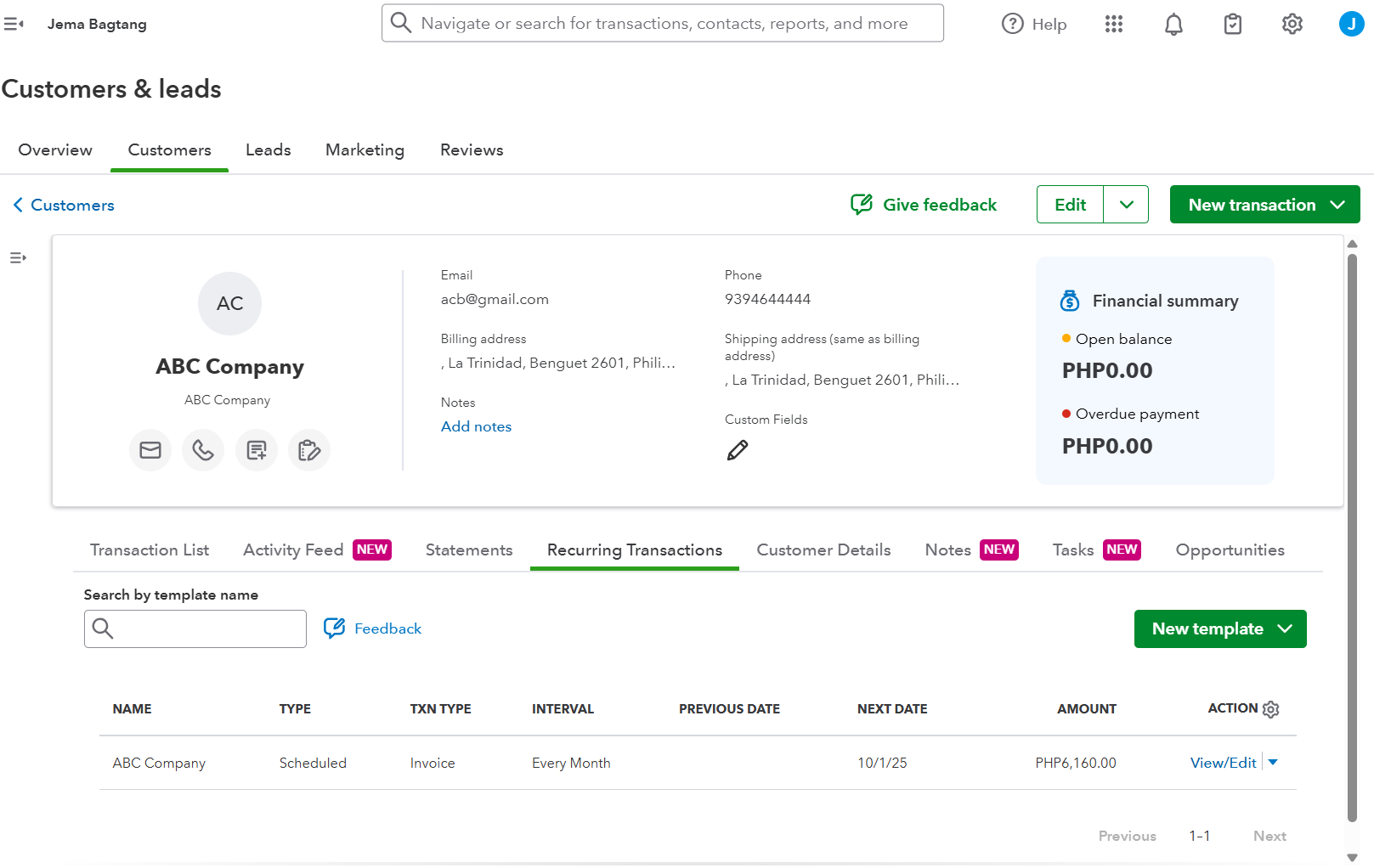The height and width of the screenshot is (868, 1374).
Task: Click the Action column gear icon
Action: (1270, 709)
